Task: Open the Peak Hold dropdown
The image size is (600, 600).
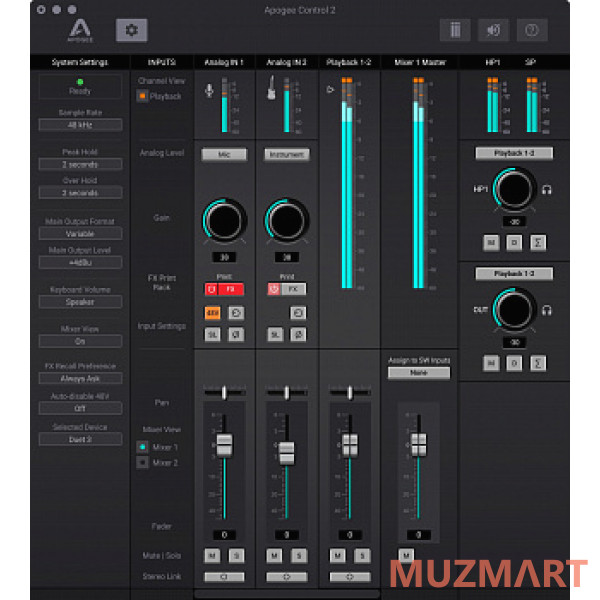Action: [80, 164]
